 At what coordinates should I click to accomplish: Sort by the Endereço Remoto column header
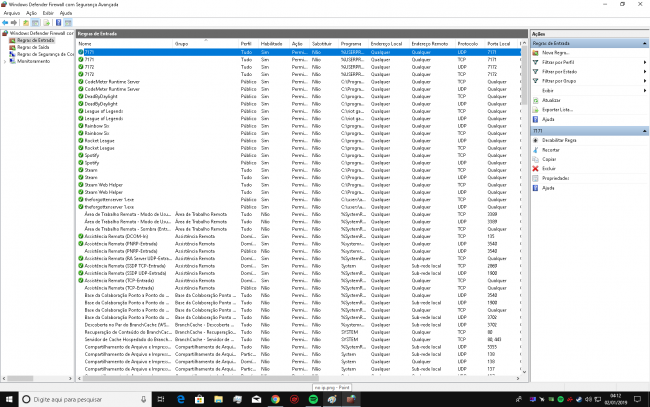click(x=432, y=44)
